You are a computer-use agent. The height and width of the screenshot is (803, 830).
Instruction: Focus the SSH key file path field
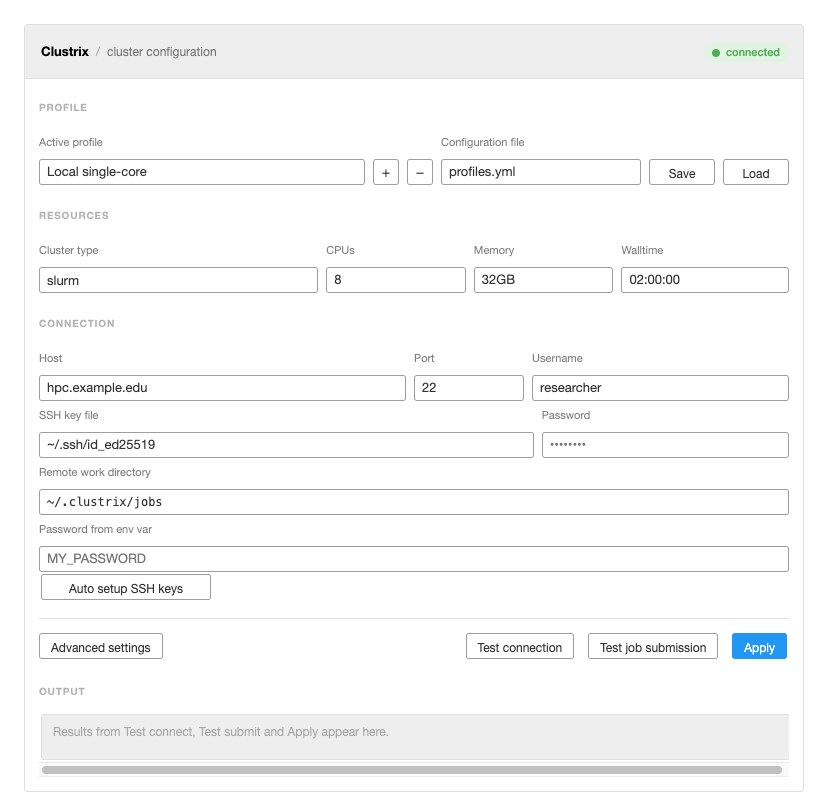point(286,445)
